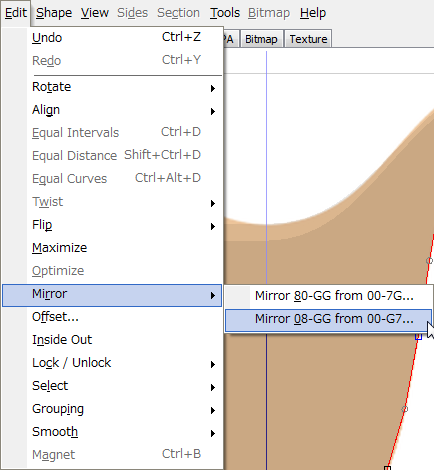434x470 pixels.
Task: Choose Inside Out from the menu
Action: pos(112,340)
